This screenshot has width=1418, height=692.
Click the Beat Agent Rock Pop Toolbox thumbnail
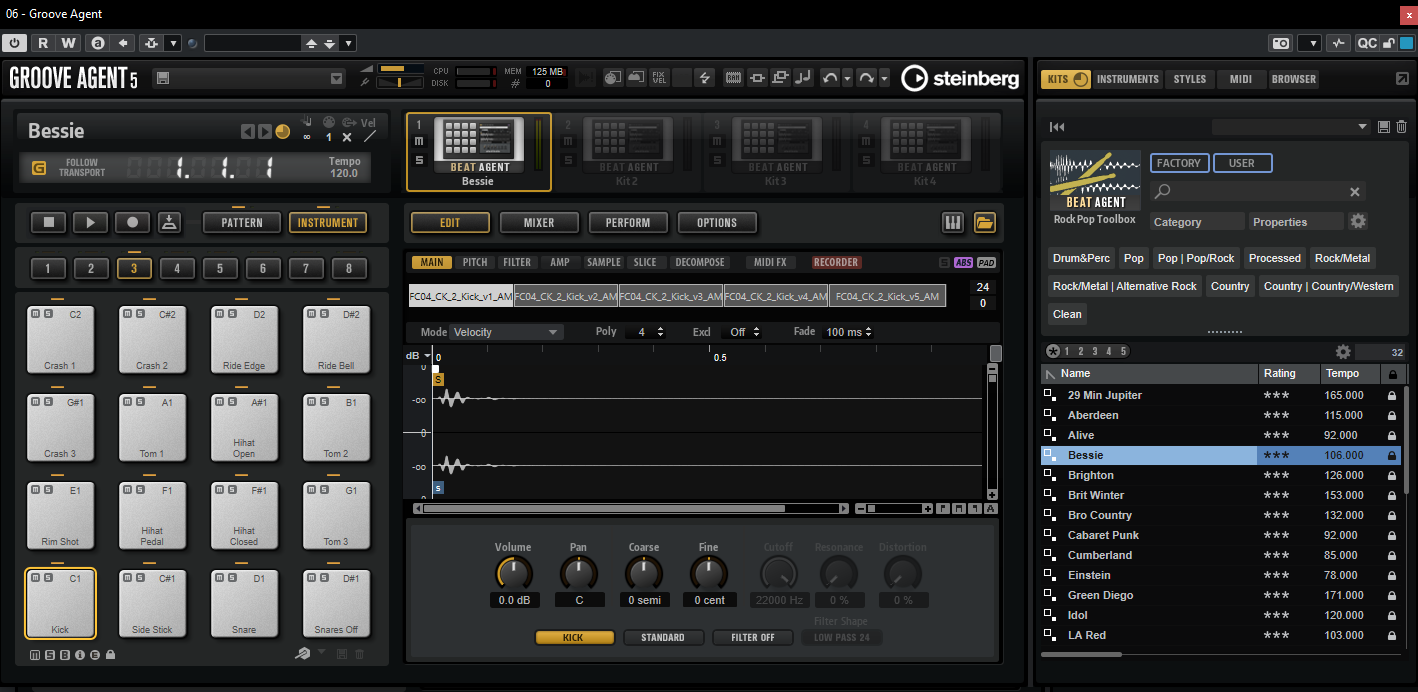tap(1095, 180)
